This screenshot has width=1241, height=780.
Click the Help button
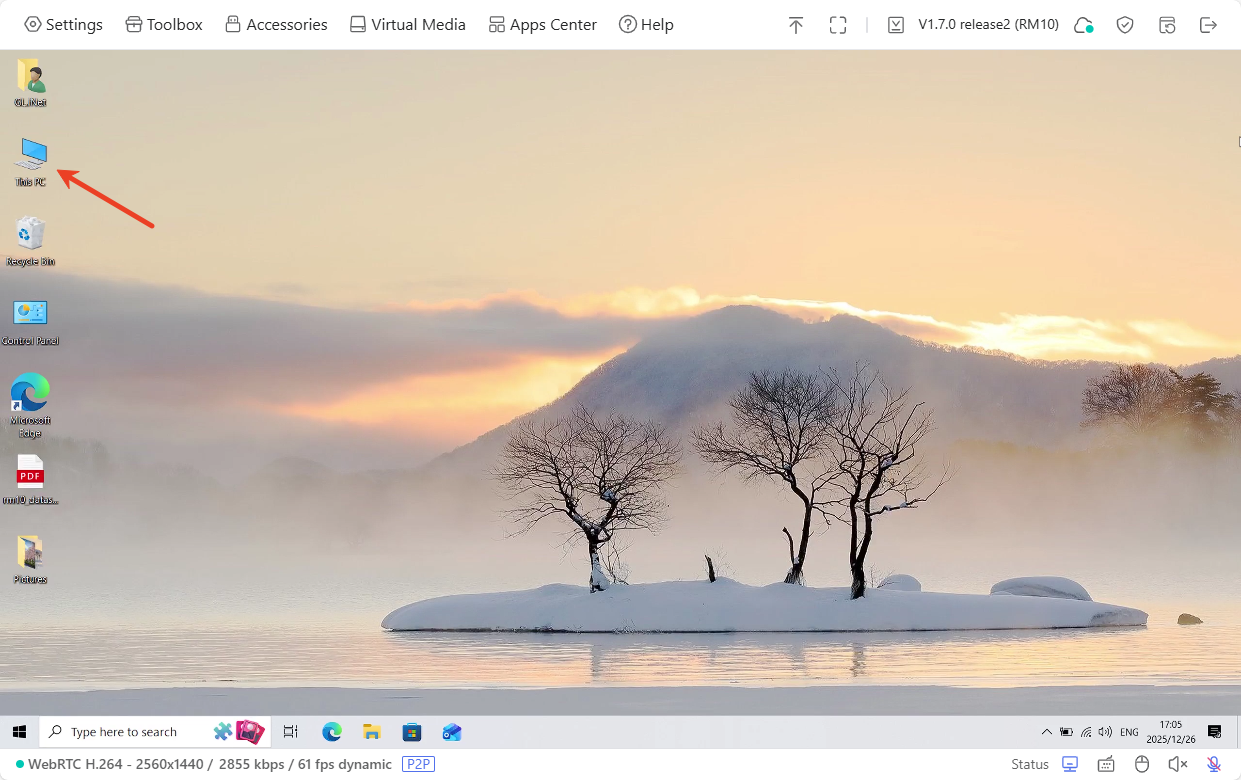[x=646, y=25]
